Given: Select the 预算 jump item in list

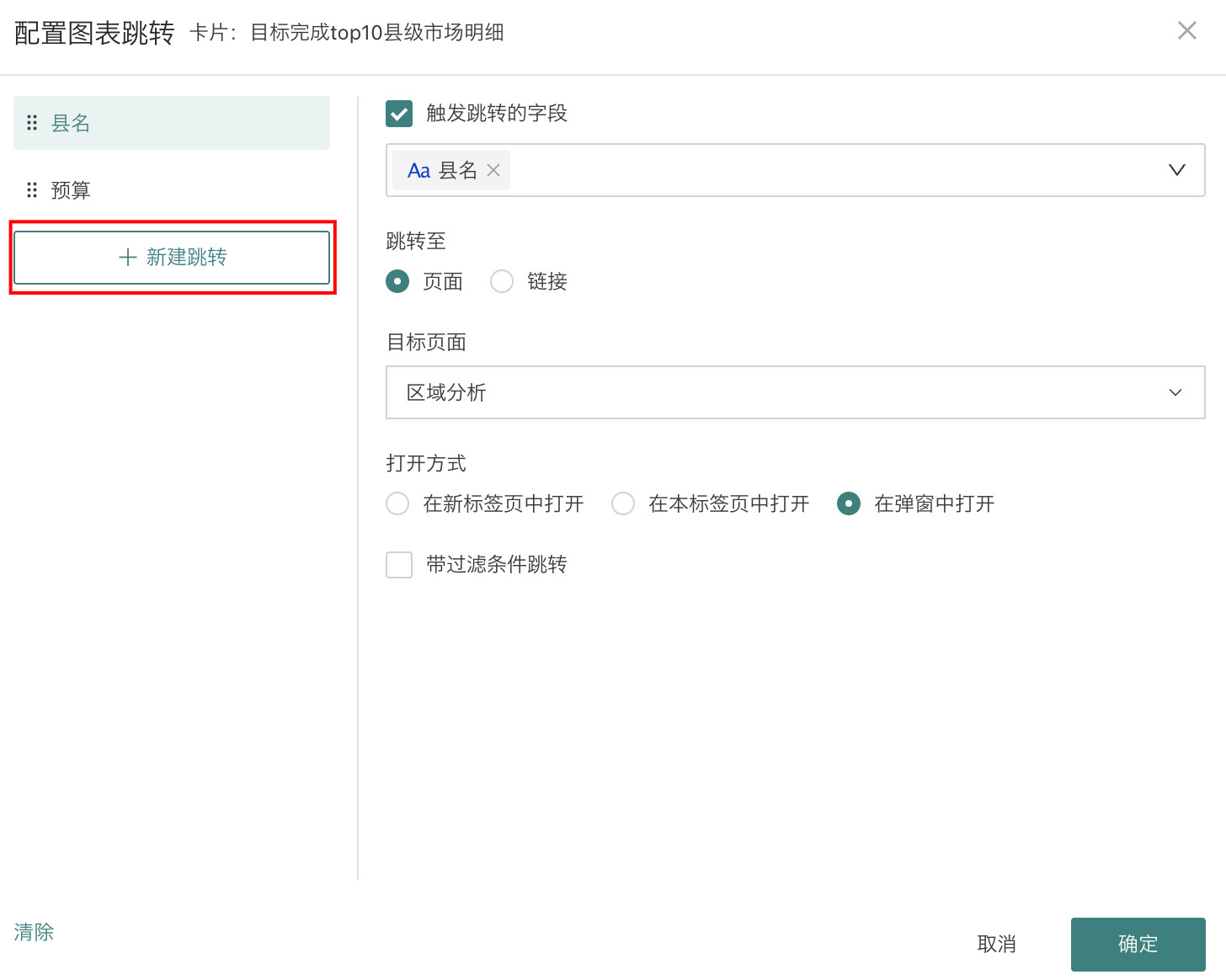Looking at the screenshot, I should coord(172,190).
